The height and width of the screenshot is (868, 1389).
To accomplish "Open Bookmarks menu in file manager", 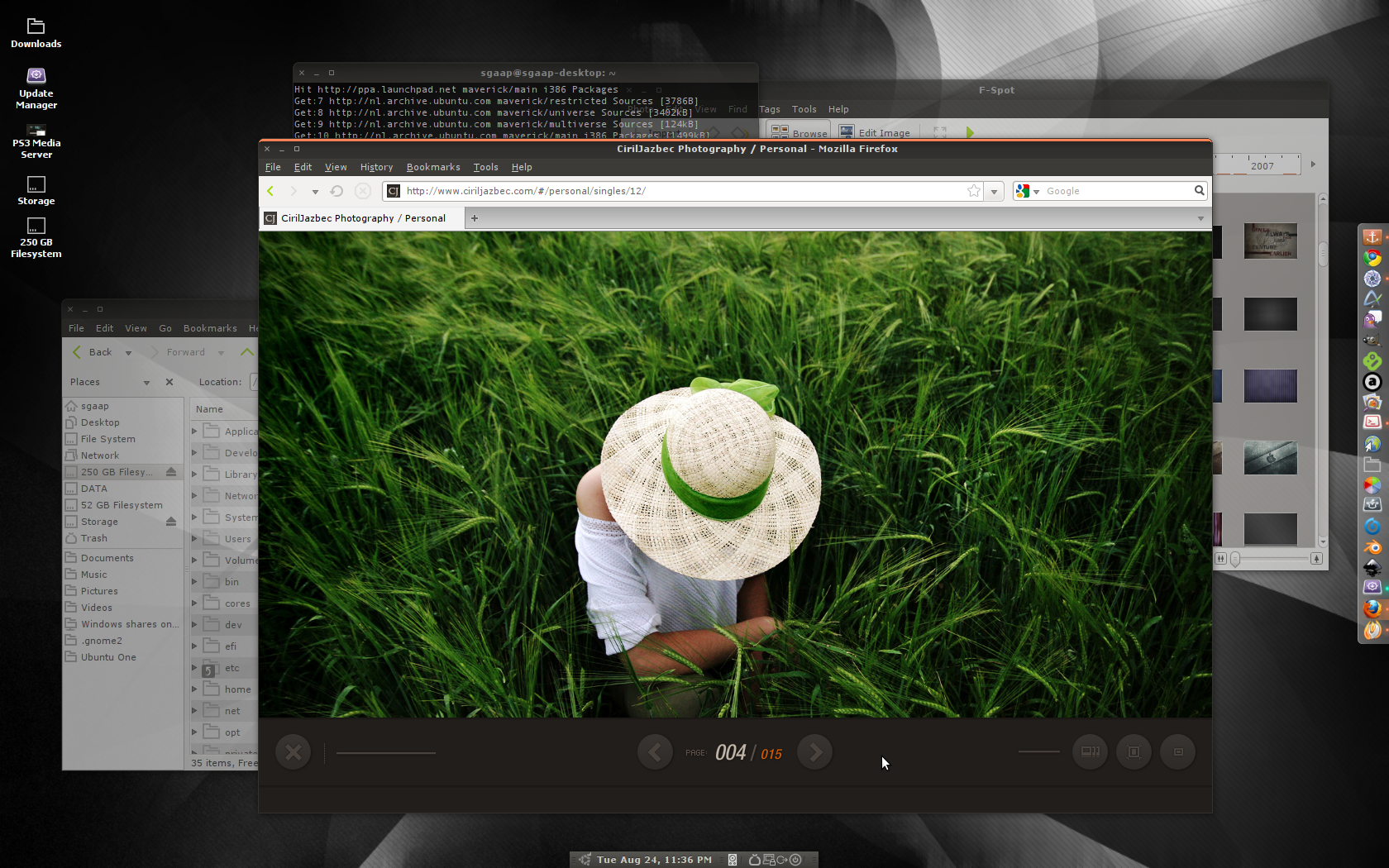I will coord(210,328).
